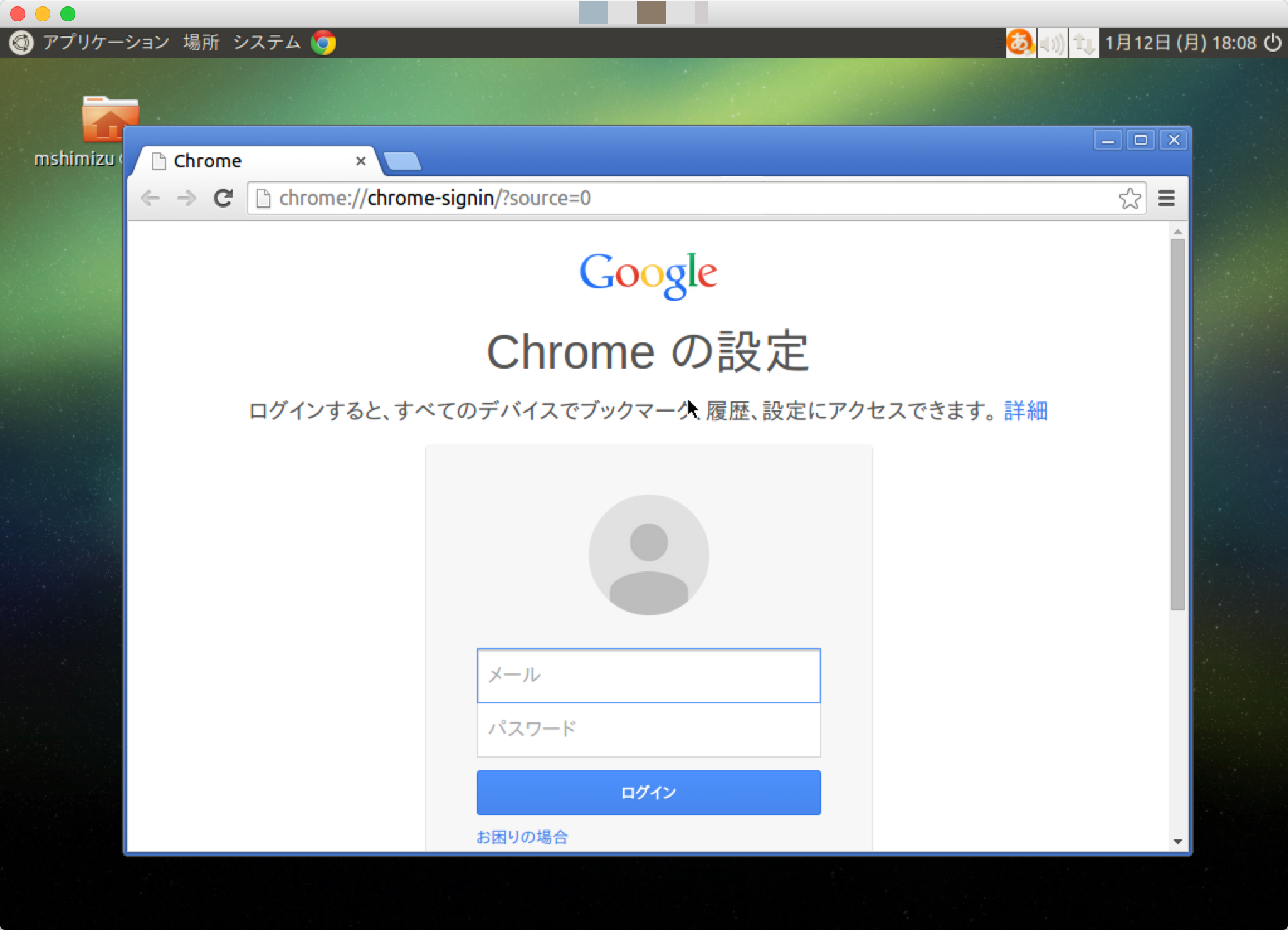Reload the current page
The width and height of the screenshot is (1288, 930).
(x=223, y=198)
